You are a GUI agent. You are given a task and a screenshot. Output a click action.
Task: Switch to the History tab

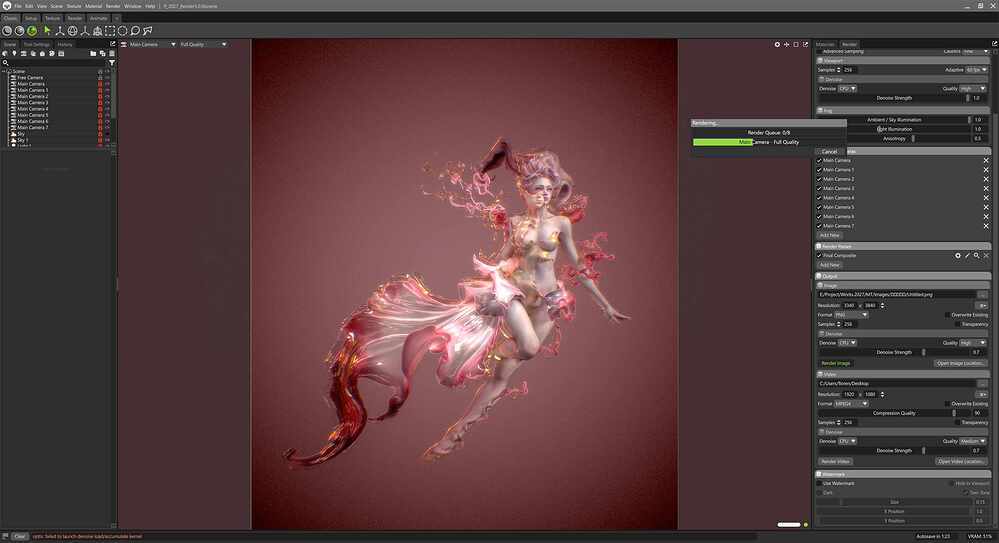tap(65, 45)
